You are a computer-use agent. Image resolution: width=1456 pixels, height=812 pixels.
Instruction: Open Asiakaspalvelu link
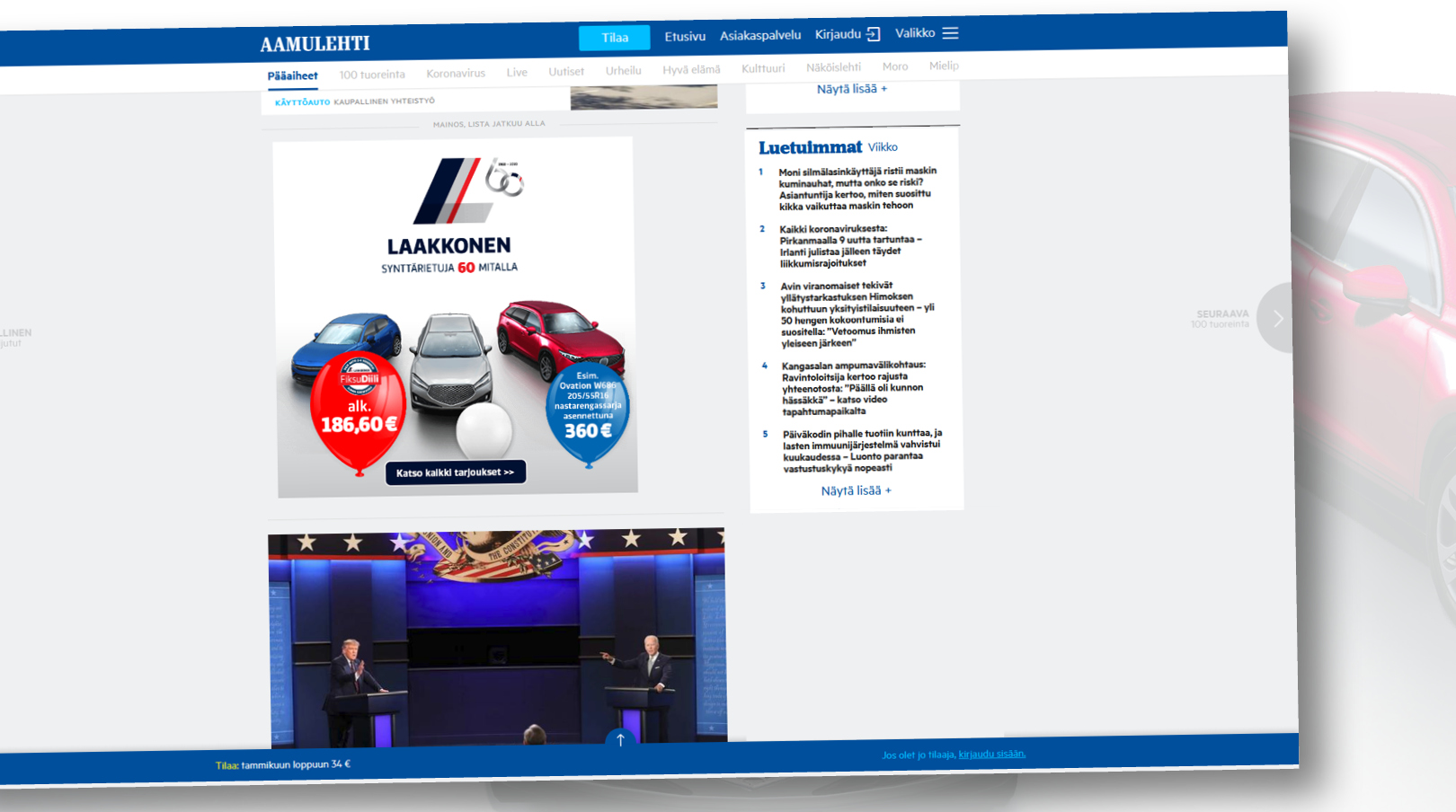(x=760, y=36)
